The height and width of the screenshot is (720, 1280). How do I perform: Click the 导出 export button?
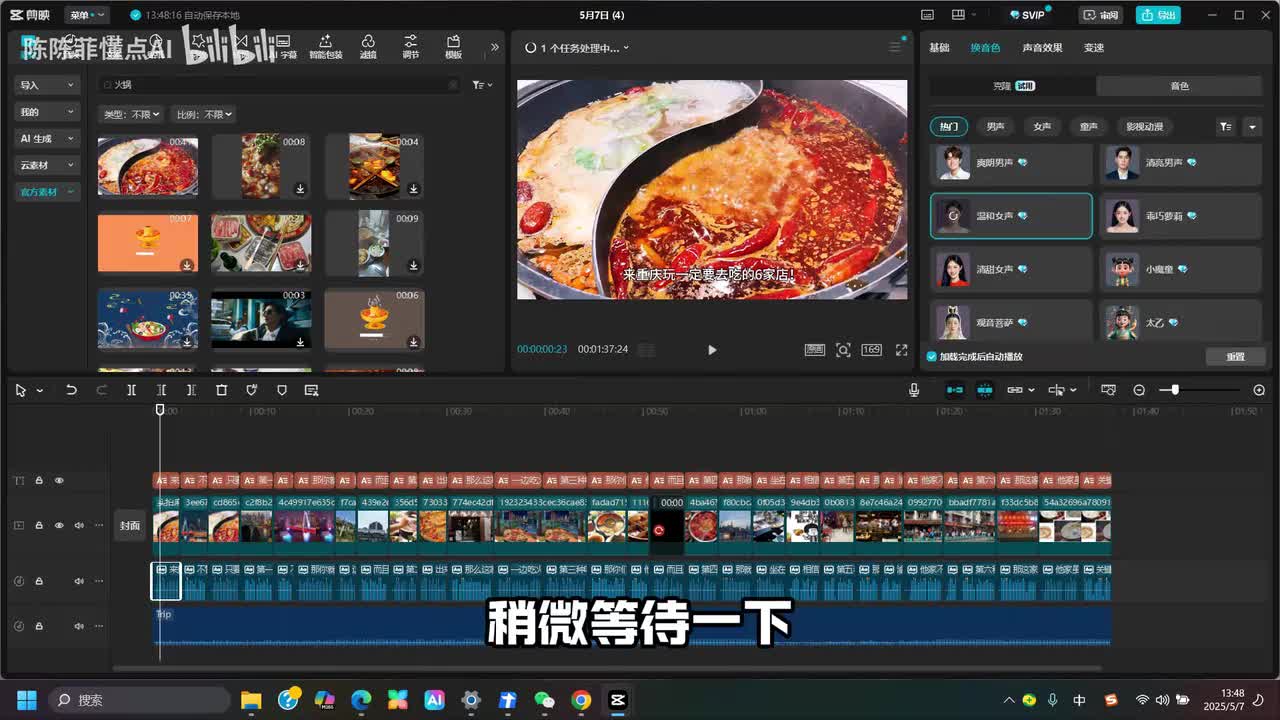[x=1158, y=15]
